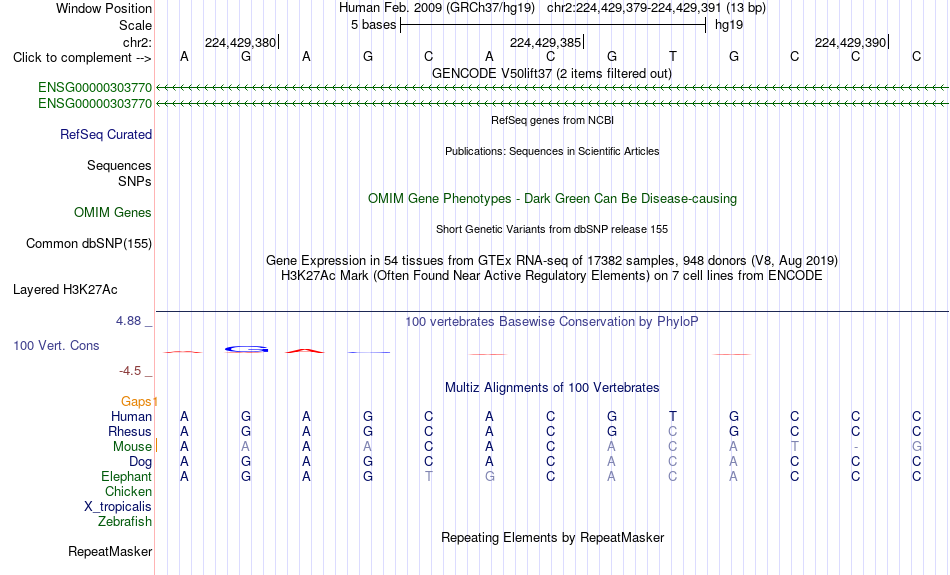This screenshot has width=950, height=575.
Task: Click the hg19 label beside scale bar
Action: (x=729, y=25)
